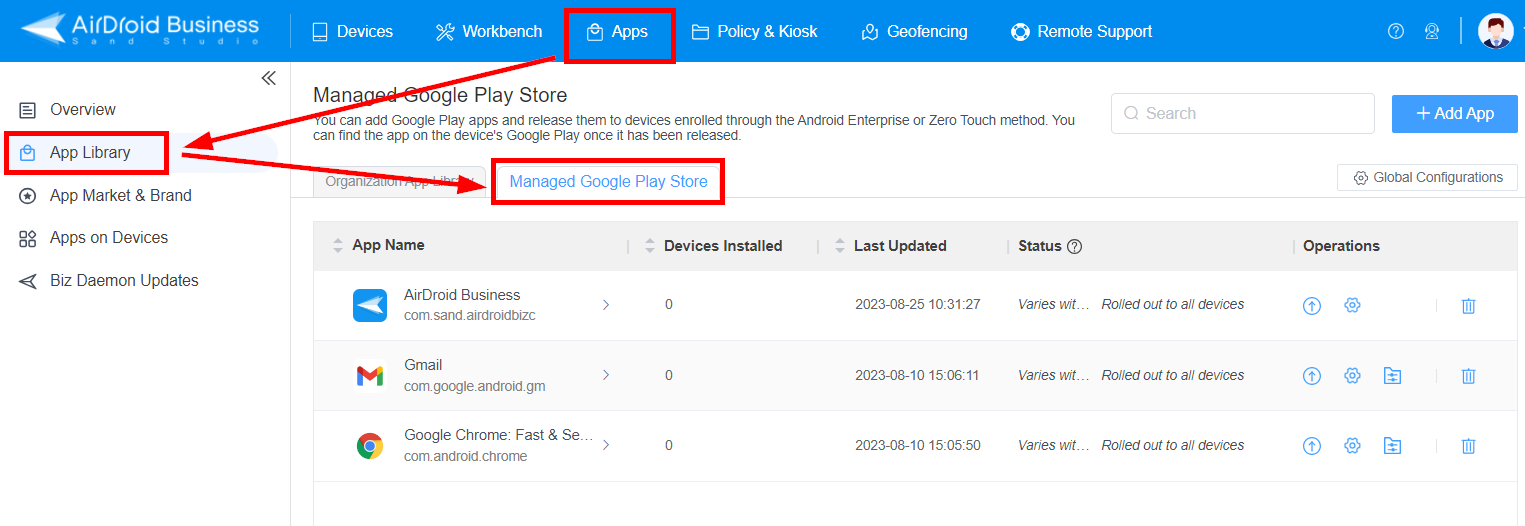Click the Operations column header
The height and width of the screenshot is (526, 1525).
[1341, 245]
